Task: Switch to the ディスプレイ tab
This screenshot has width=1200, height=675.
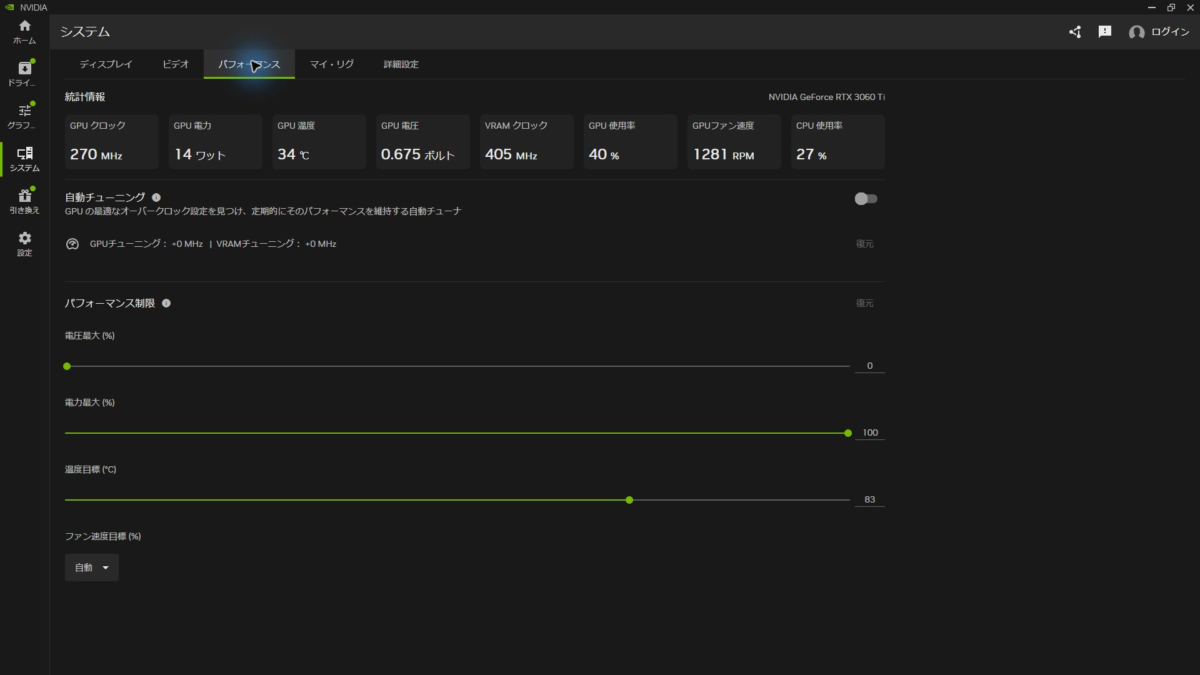Action: pos(106,64)
